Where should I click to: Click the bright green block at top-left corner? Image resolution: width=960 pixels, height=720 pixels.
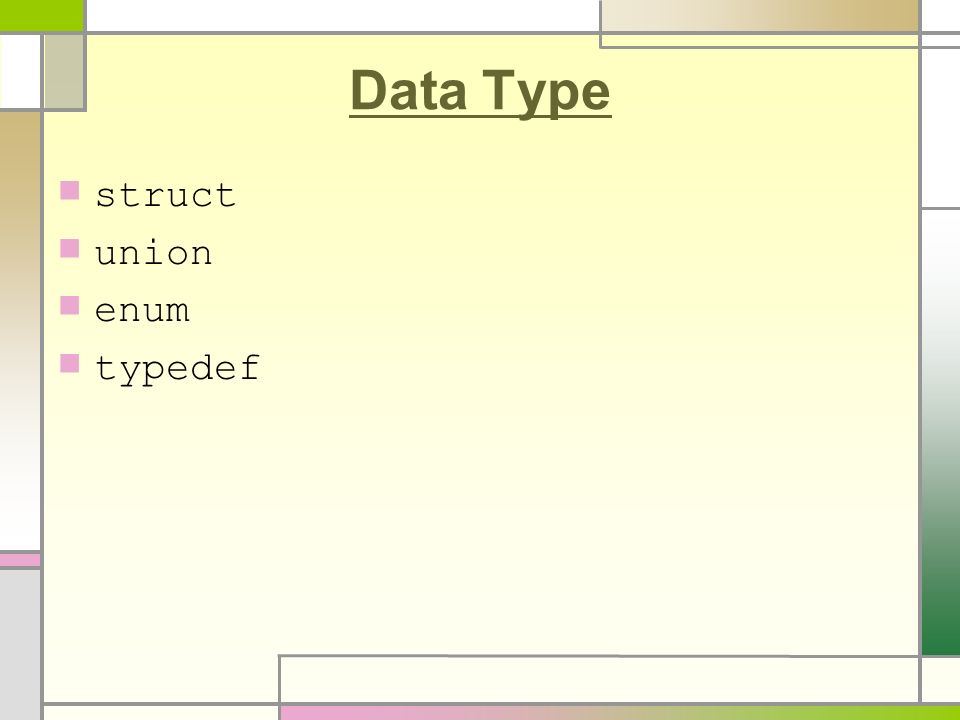coord(41,15)
